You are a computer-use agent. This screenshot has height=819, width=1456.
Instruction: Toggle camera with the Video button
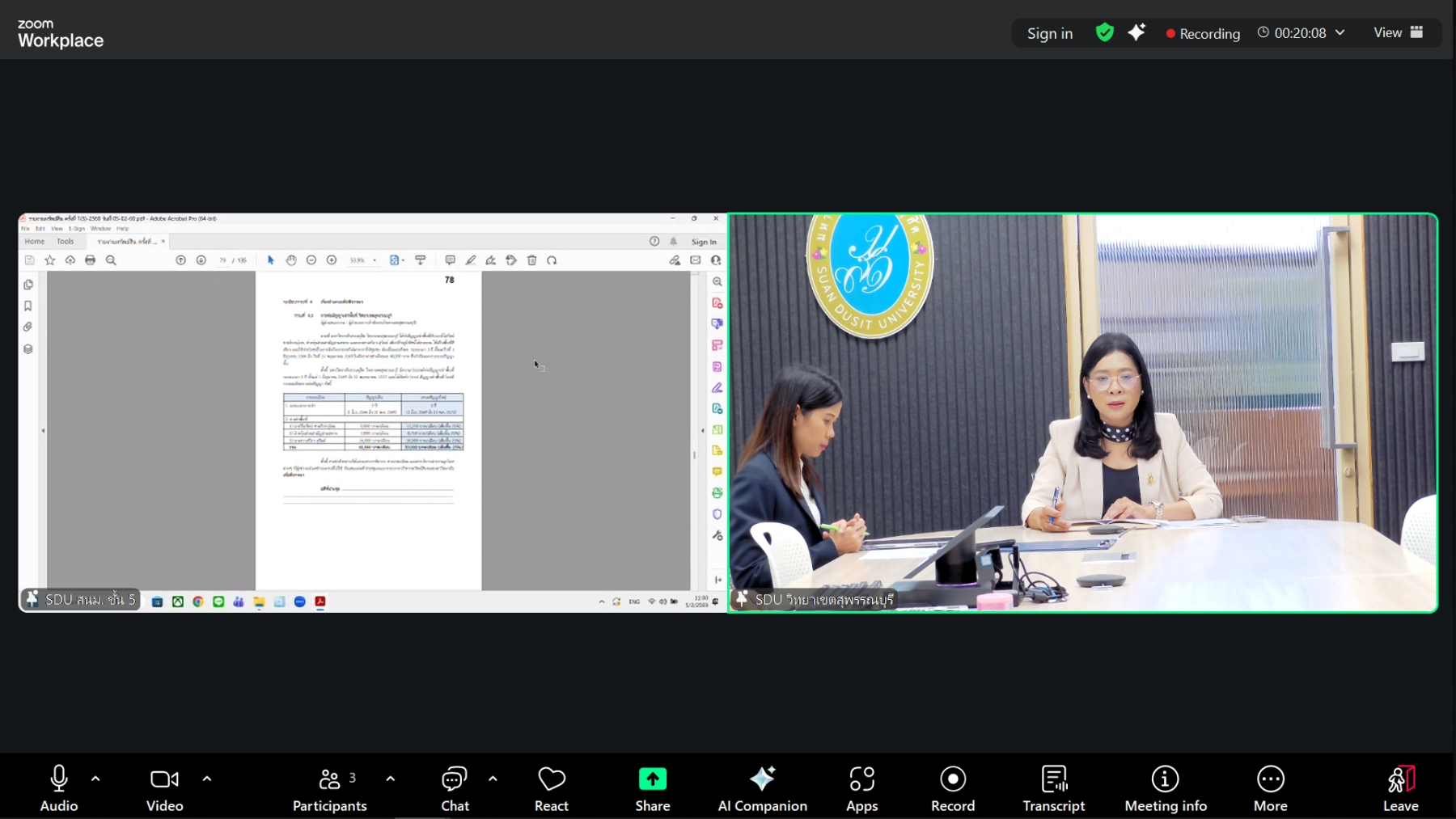164,787
